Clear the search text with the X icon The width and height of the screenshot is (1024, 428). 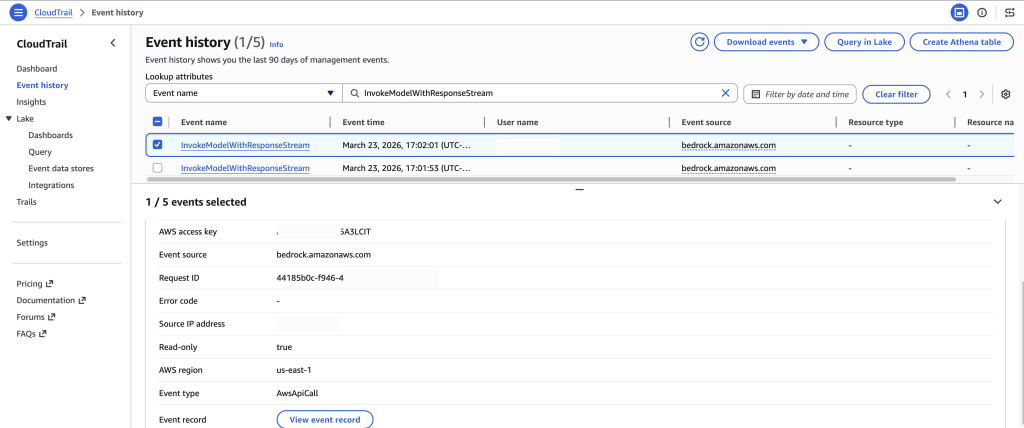(725, 93)
